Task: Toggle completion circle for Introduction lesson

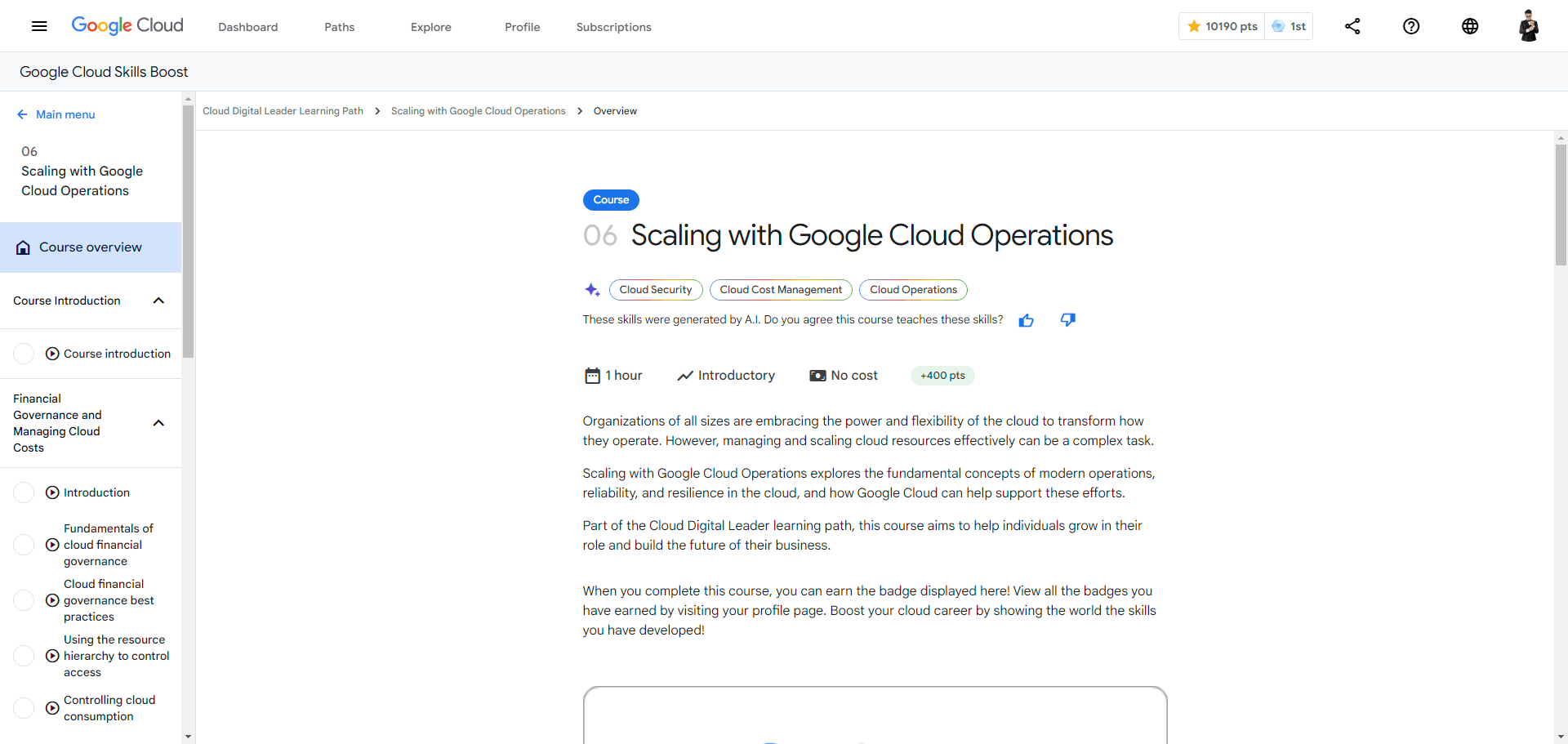Action: pos(24,492)
